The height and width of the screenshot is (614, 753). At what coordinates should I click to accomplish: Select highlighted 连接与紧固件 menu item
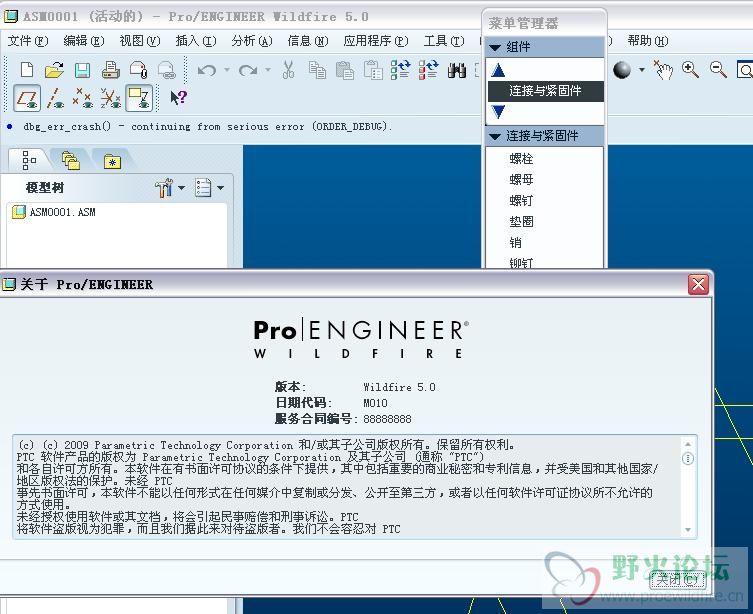coord(546,91)
